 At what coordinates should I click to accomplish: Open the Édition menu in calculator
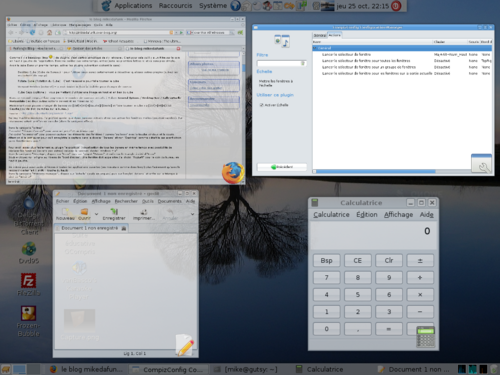367,215
